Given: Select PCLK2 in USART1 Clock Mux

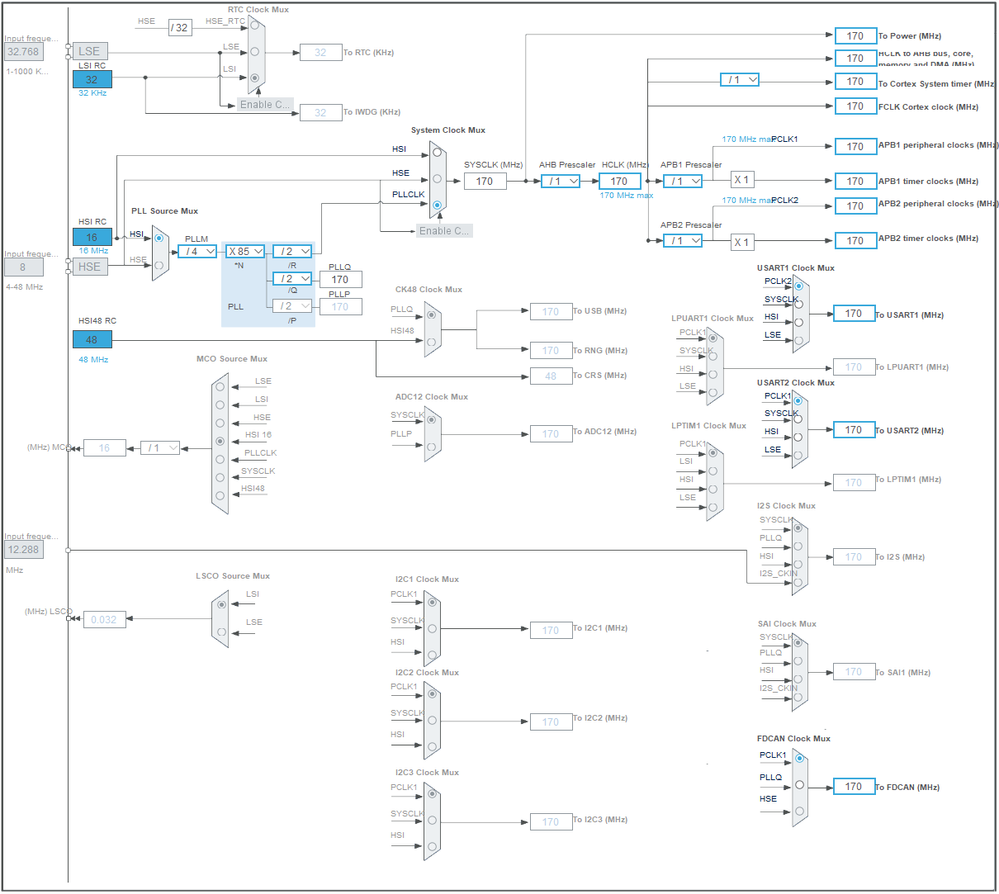Looking at the screenshot, I should (799, 286).
